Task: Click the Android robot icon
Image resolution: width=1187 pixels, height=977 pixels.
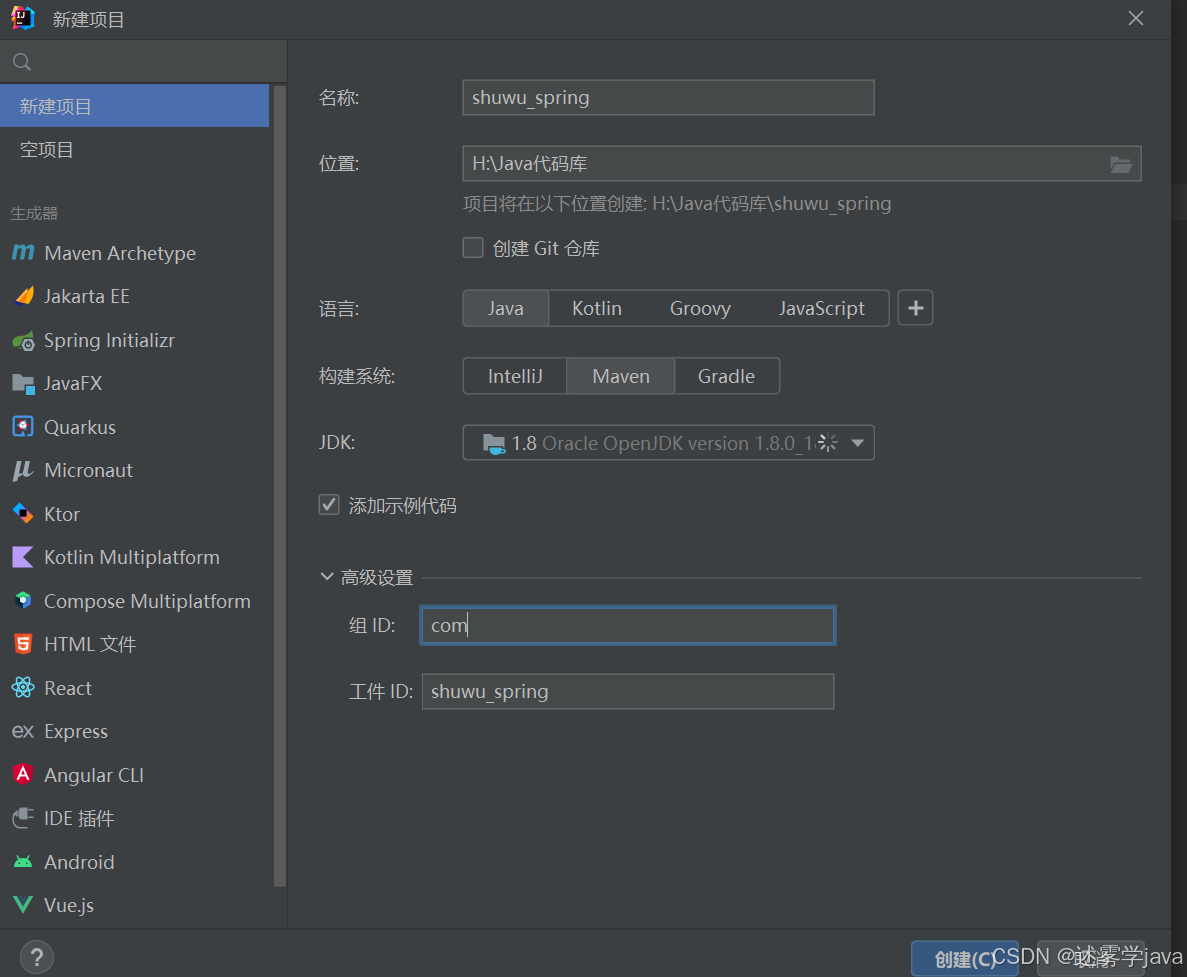Action: coord(23,862)
